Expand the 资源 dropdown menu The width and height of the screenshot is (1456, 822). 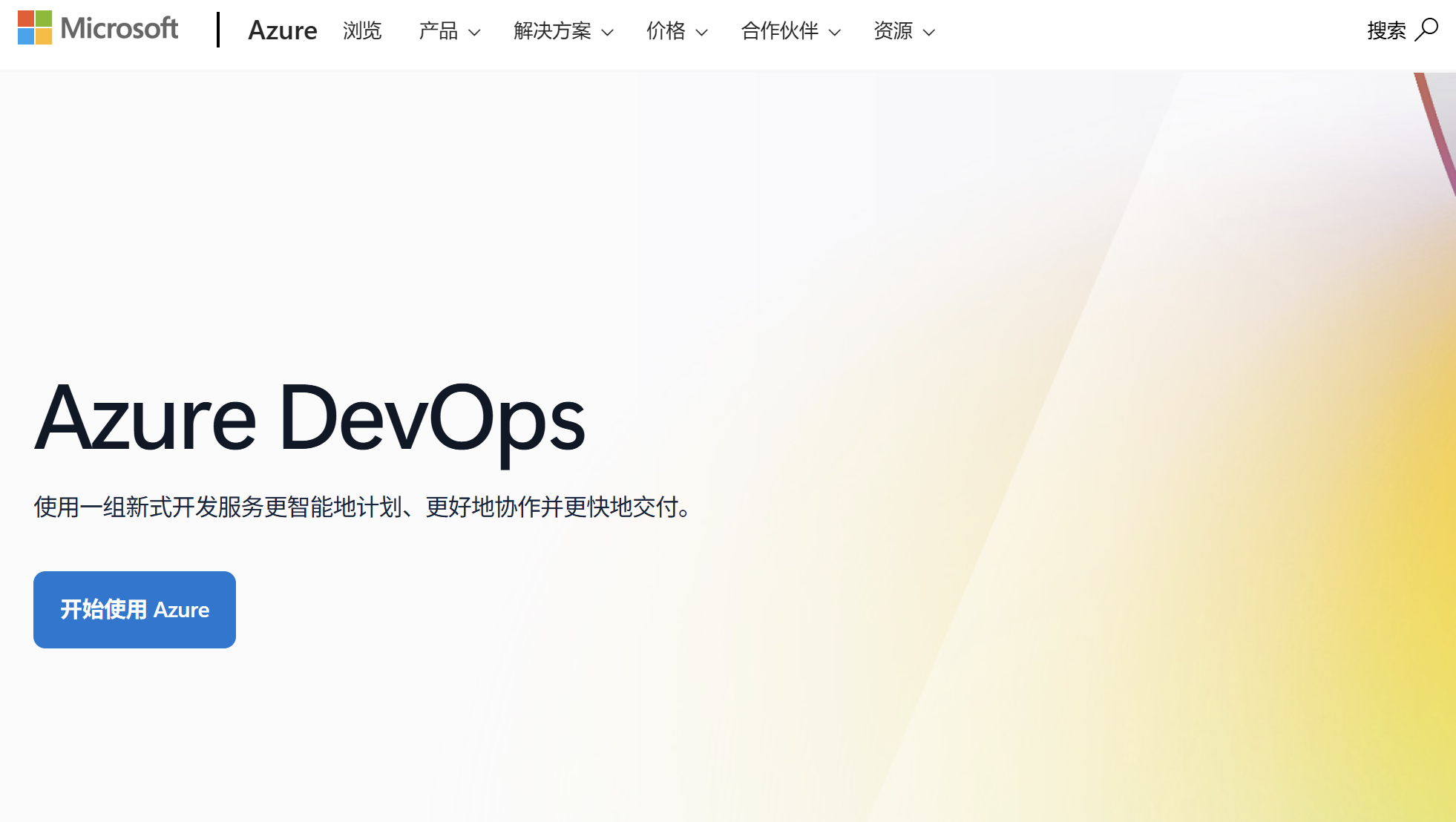(904, 30)
